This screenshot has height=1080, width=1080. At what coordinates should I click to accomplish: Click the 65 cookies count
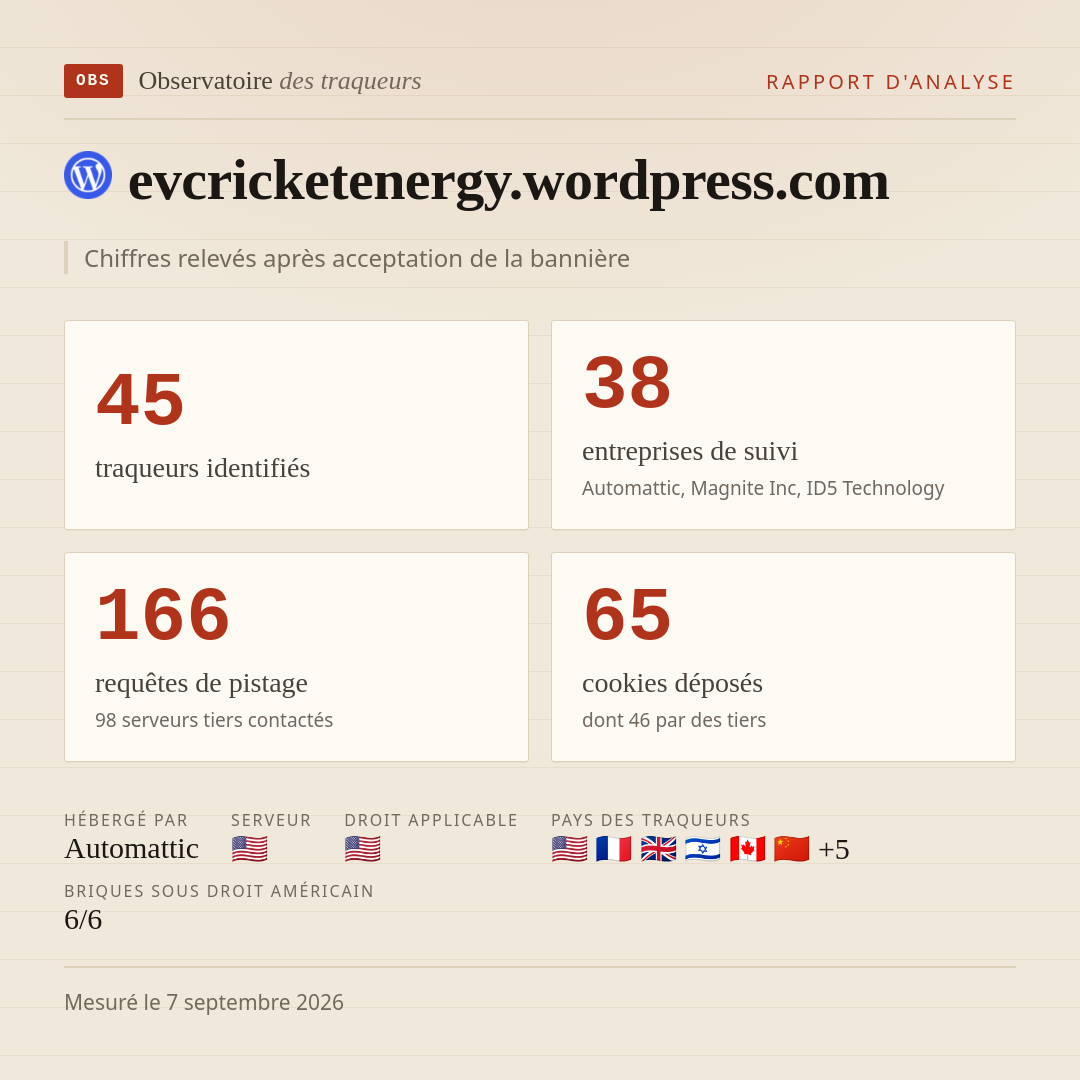point(627,614)
